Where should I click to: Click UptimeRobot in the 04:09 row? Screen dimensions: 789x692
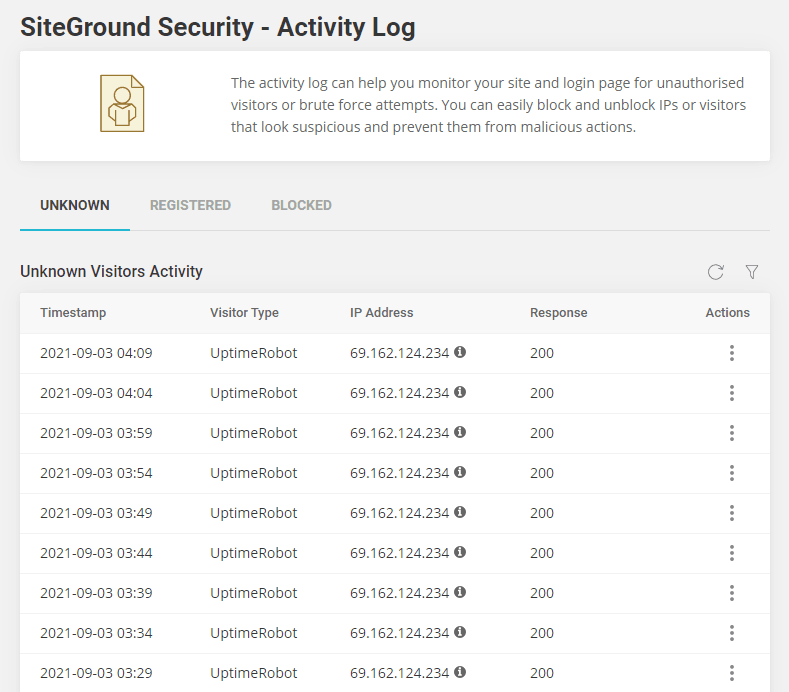point(254,353)
